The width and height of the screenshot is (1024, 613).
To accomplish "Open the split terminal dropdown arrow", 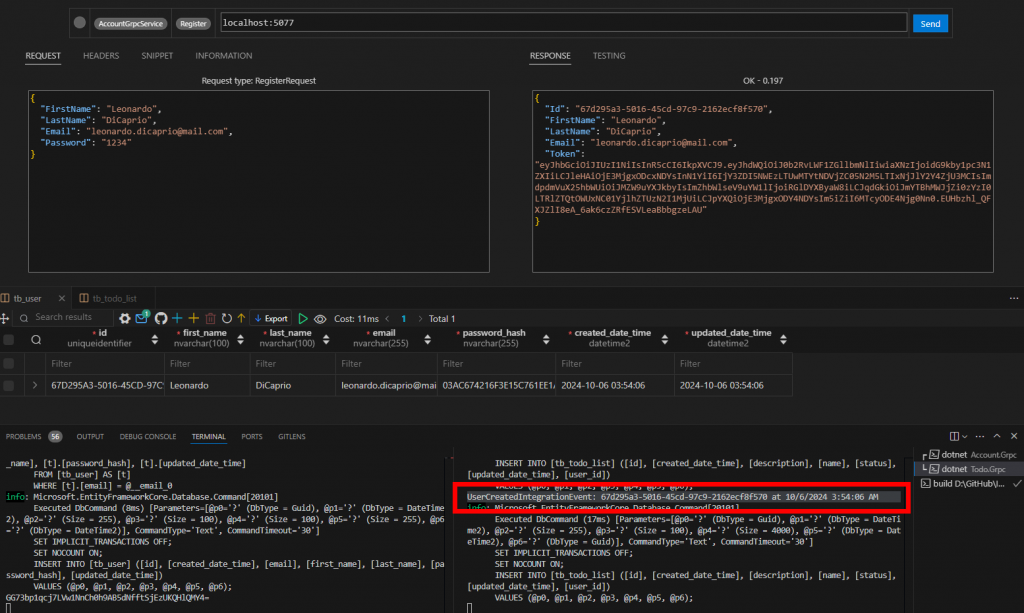I will (x=964, y=436).
